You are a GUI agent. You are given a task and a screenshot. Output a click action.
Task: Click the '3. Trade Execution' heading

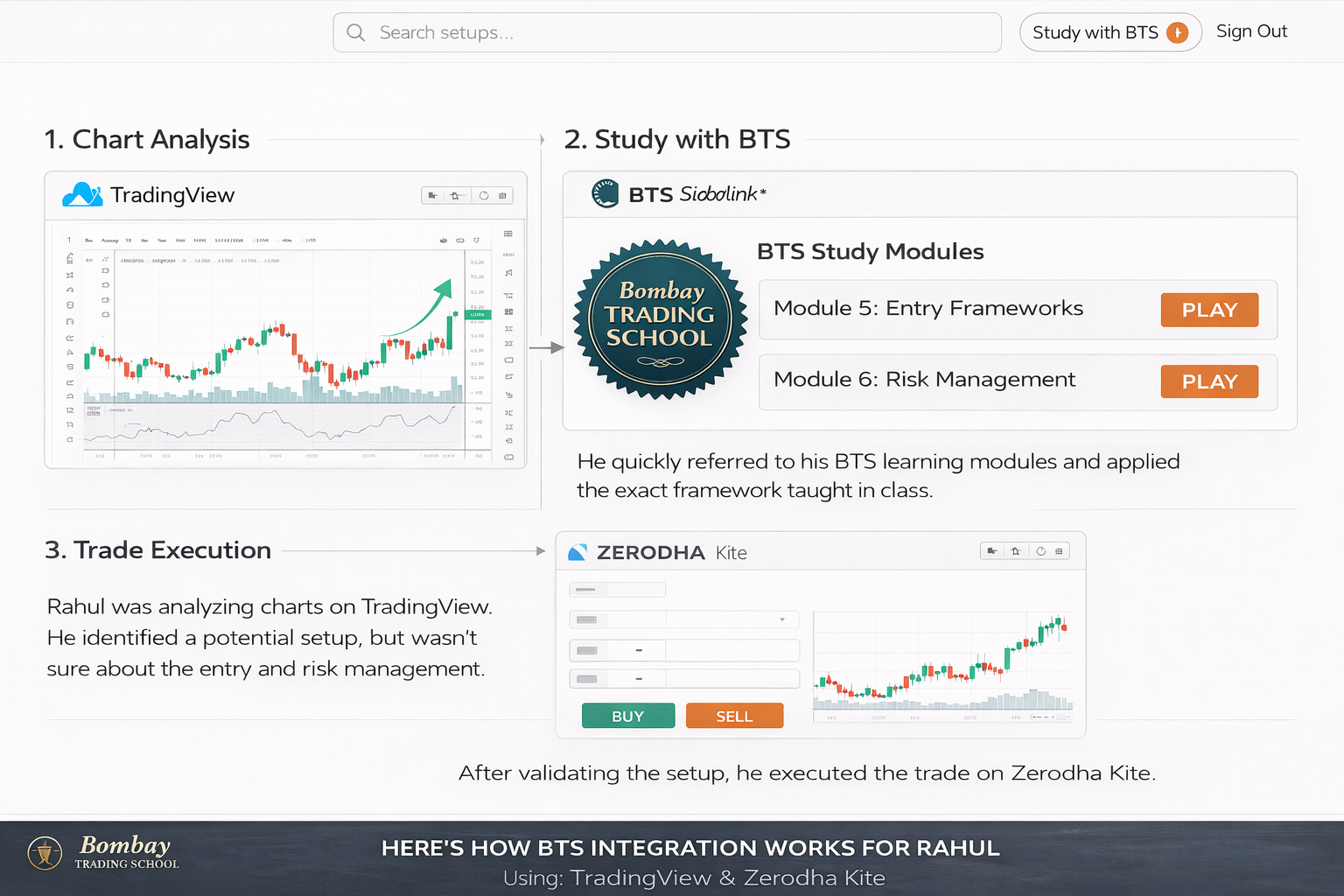tap(158, 550)
